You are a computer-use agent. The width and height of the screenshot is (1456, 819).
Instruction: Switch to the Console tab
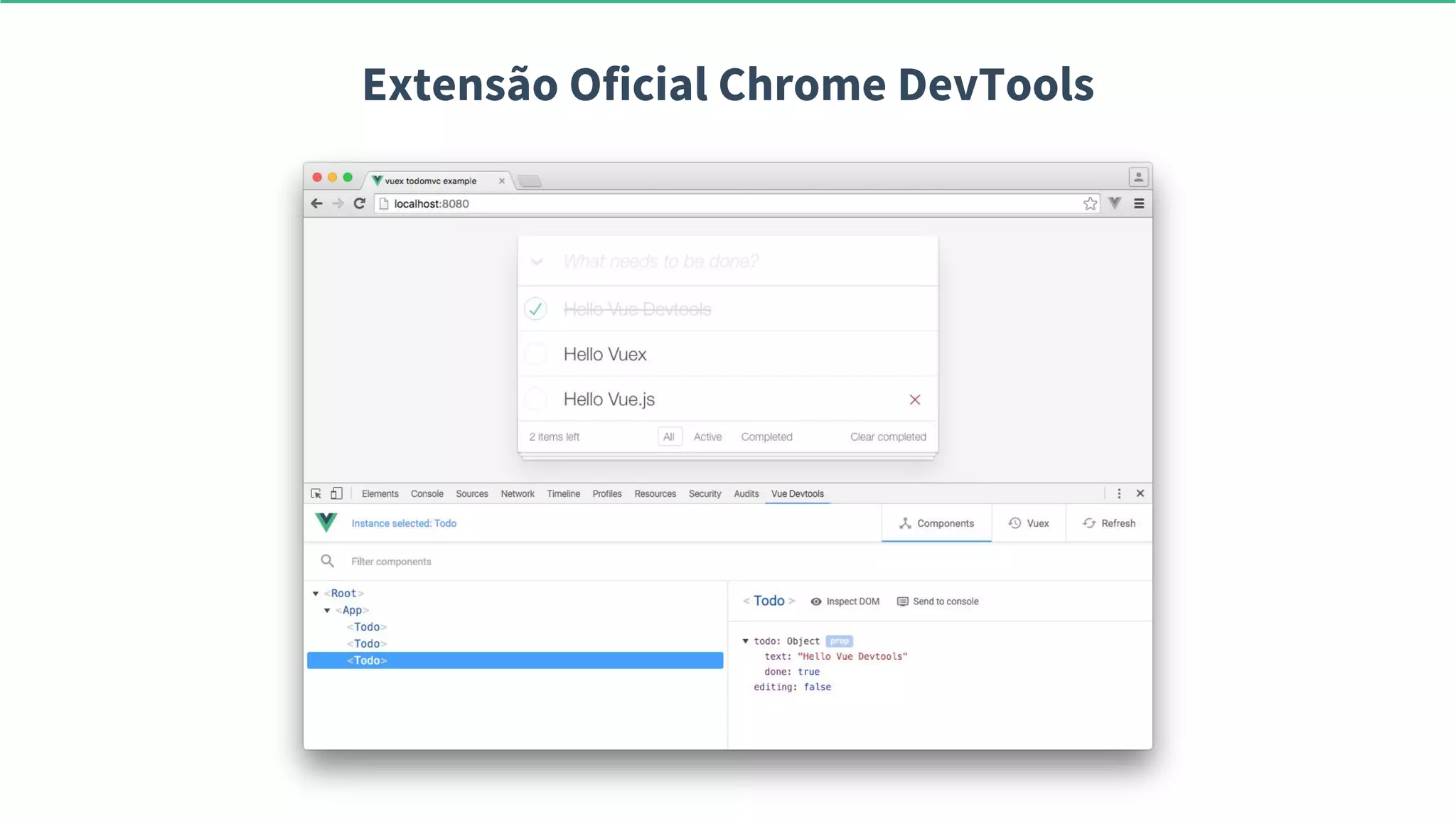click(x=427, y=493)
